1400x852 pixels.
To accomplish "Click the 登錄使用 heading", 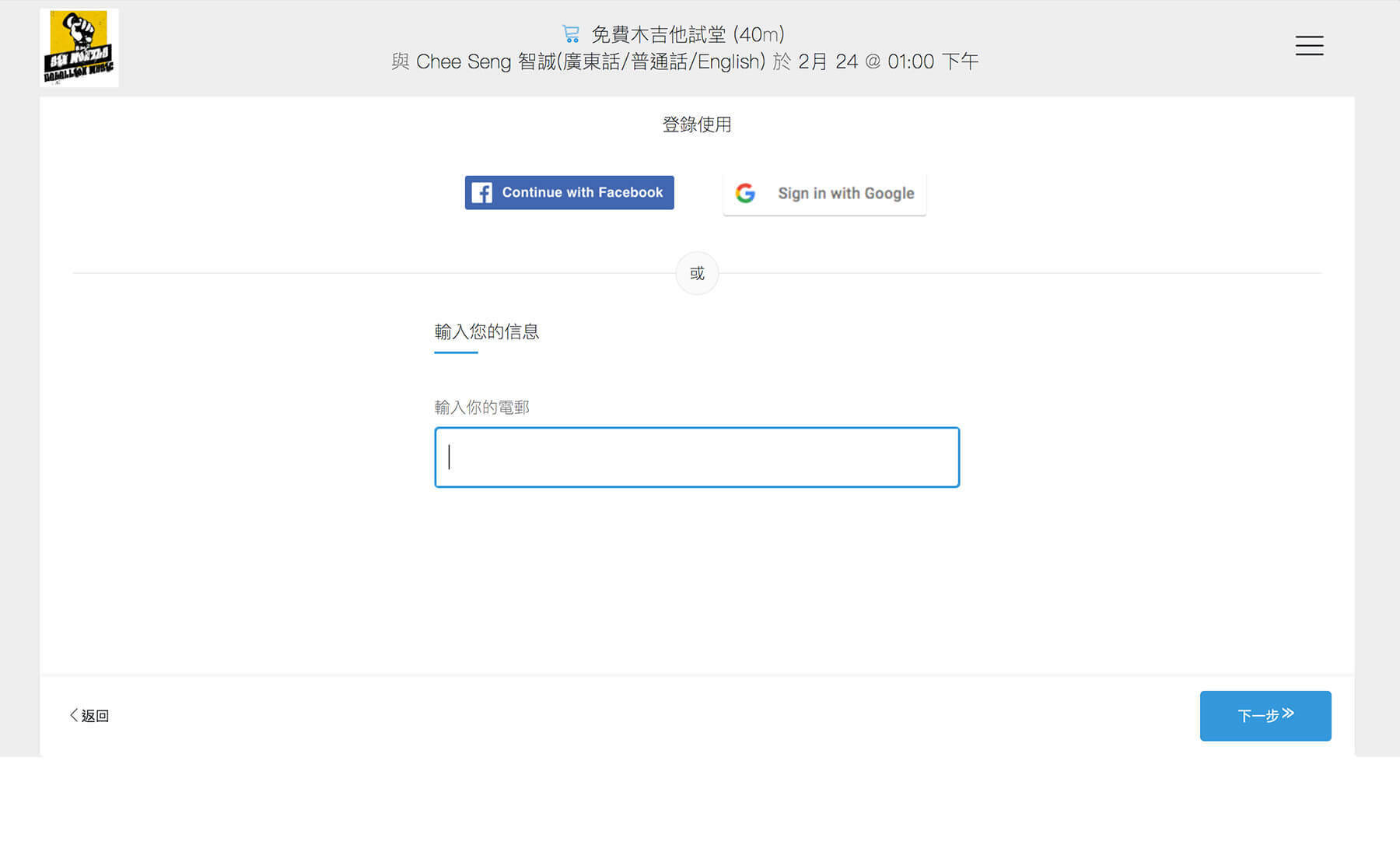I will [697, 124].
